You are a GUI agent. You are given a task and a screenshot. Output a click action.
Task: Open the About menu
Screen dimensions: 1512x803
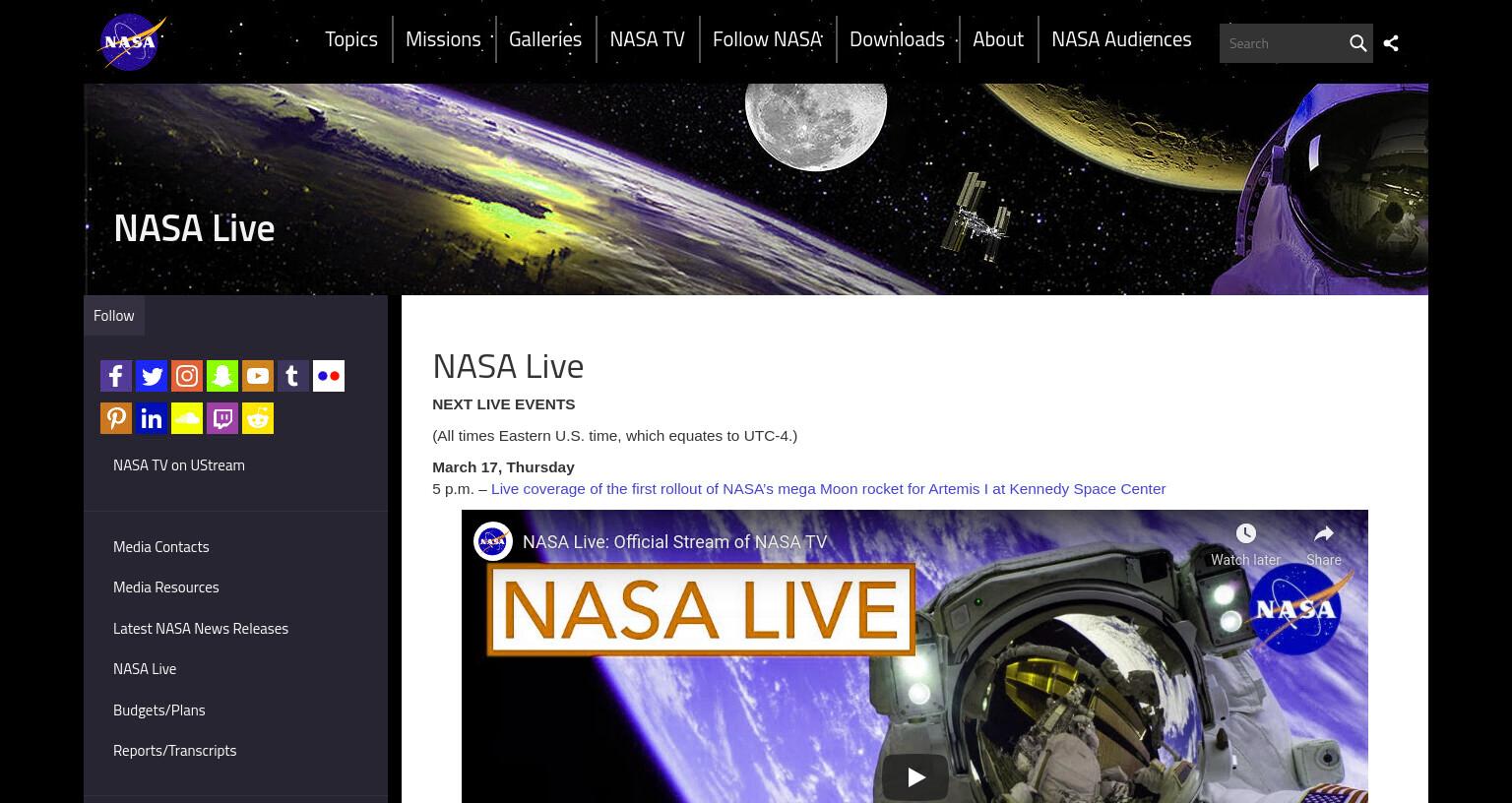pyautogui.click(x=998, y=38)
